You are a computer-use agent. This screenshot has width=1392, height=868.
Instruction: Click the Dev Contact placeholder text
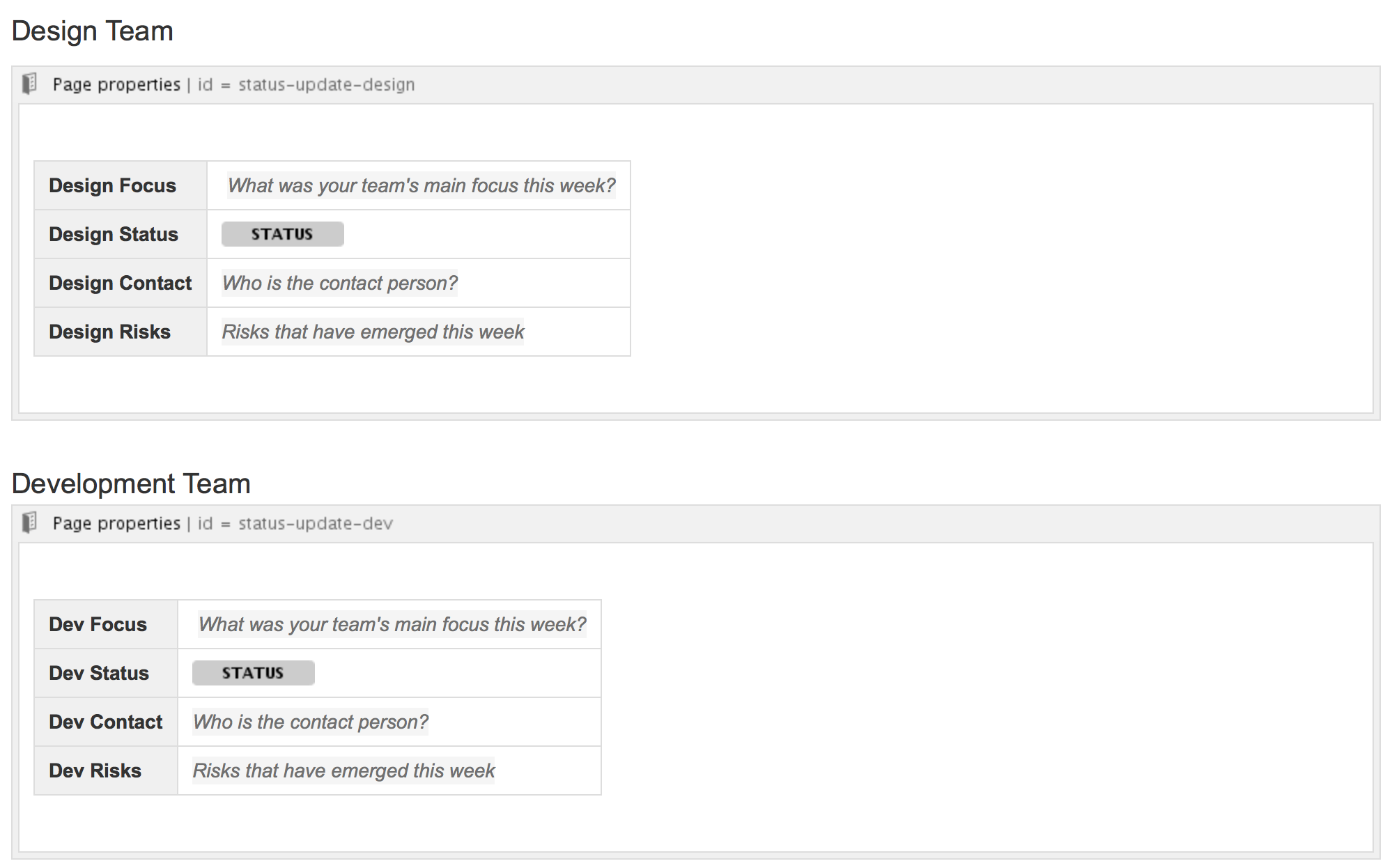[311, 722]
